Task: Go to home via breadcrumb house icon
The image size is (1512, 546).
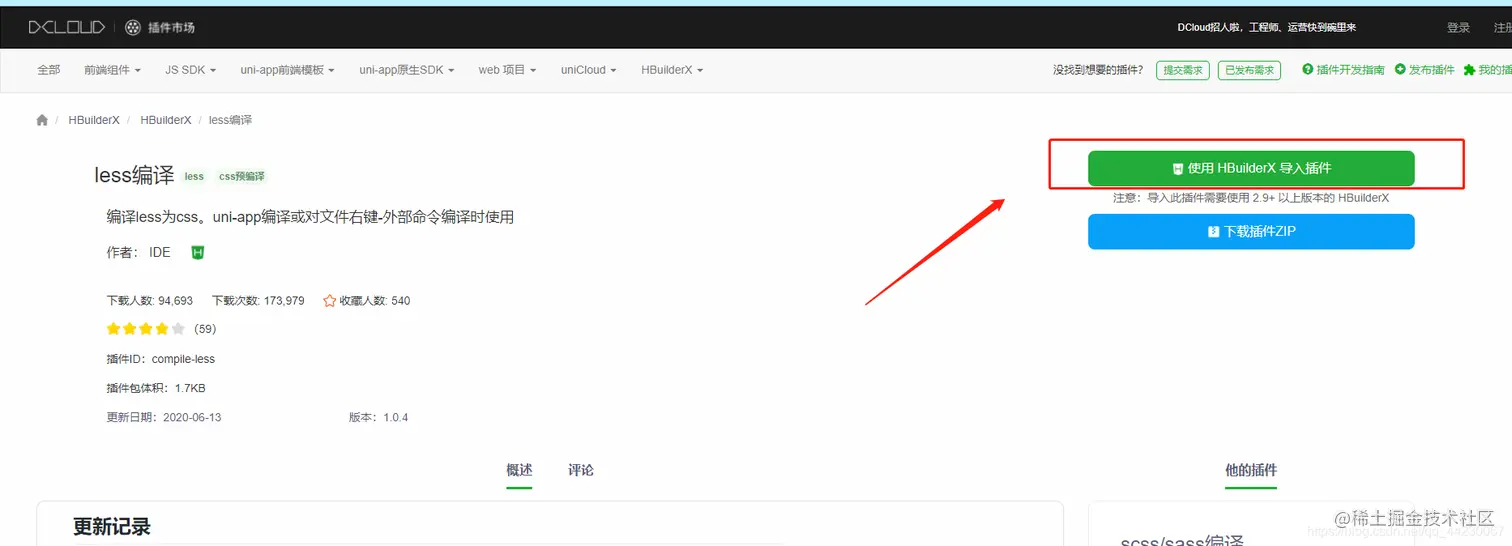Action: (42, 120)
